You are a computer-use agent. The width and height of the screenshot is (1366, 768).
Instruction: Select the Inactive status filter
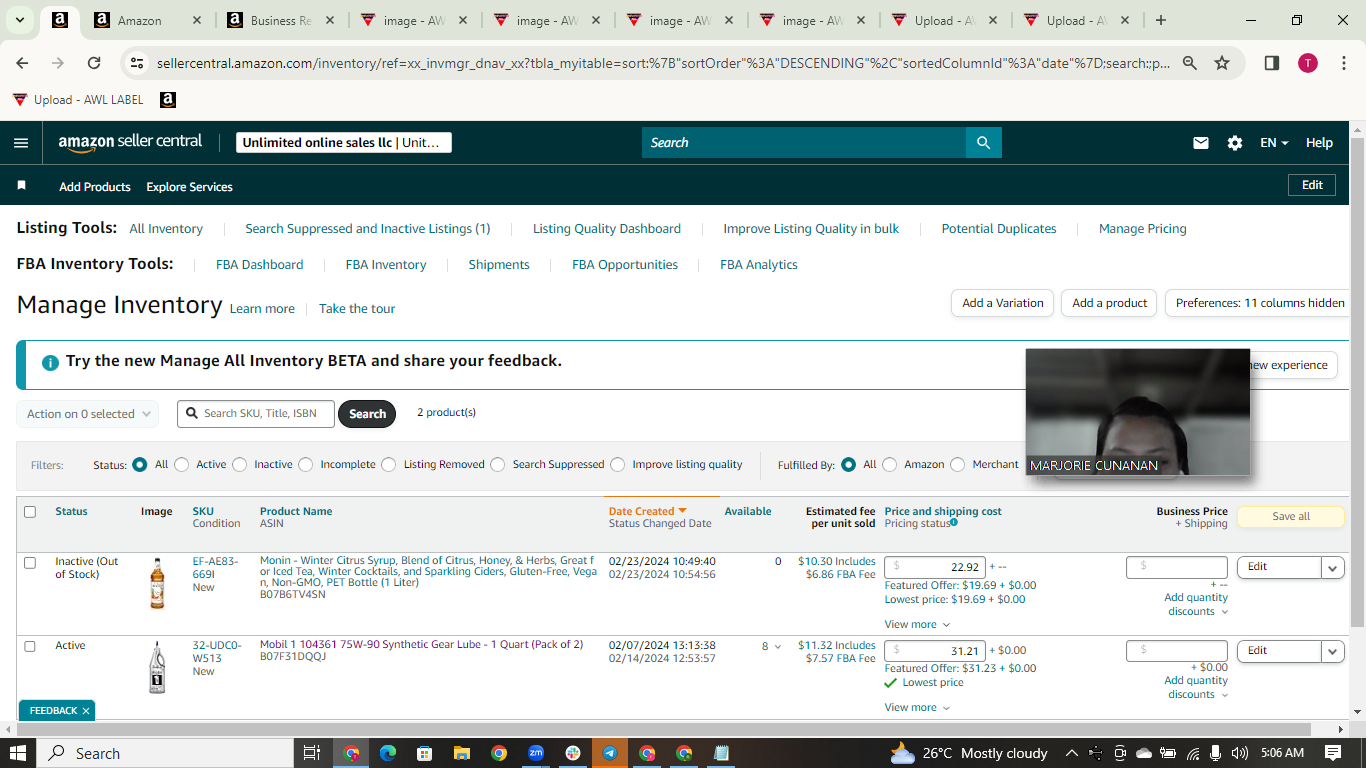[x=240, y=464]
